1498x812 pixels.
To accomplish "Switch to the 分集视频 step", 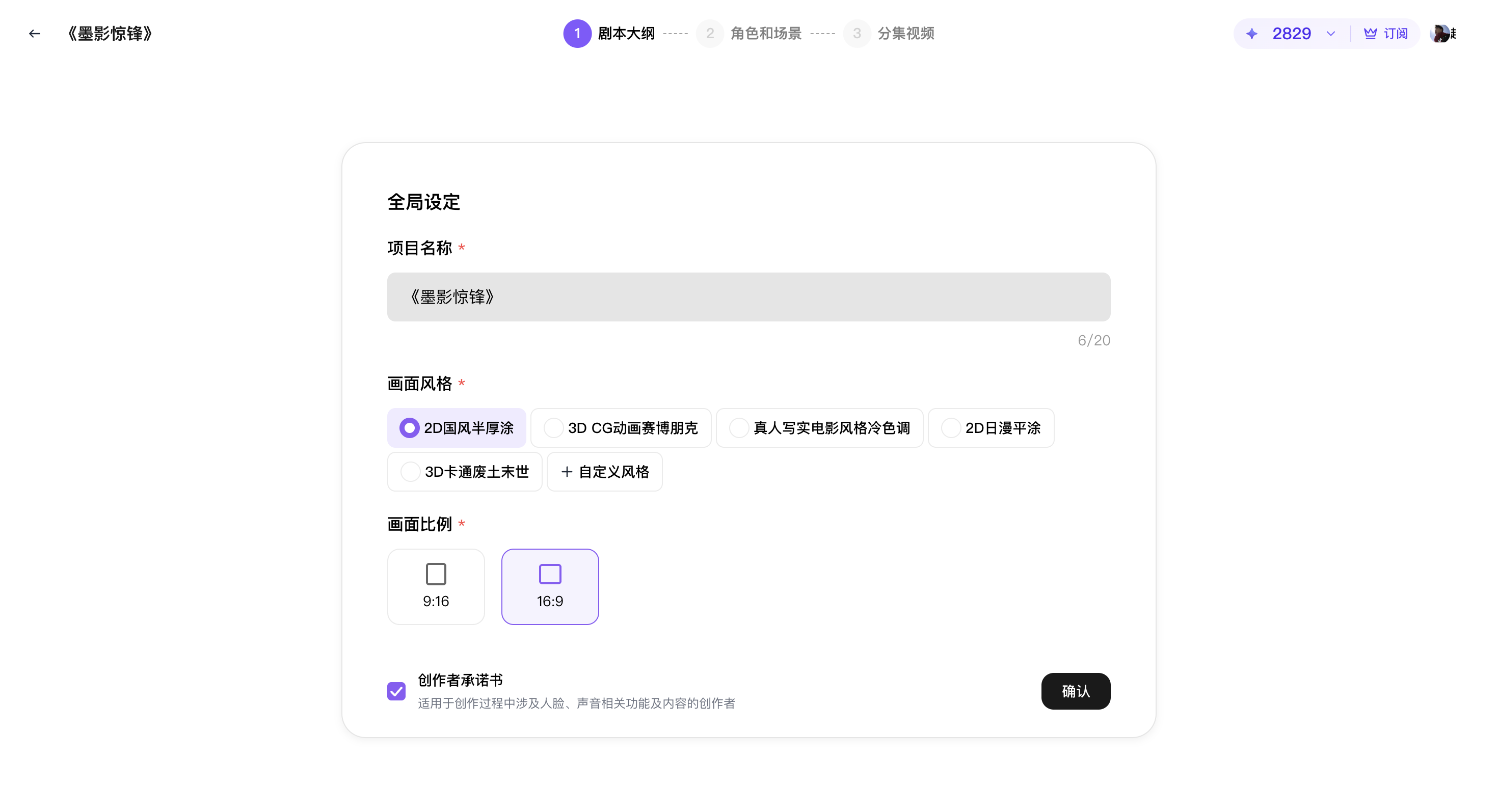I will tap(857, 33).
